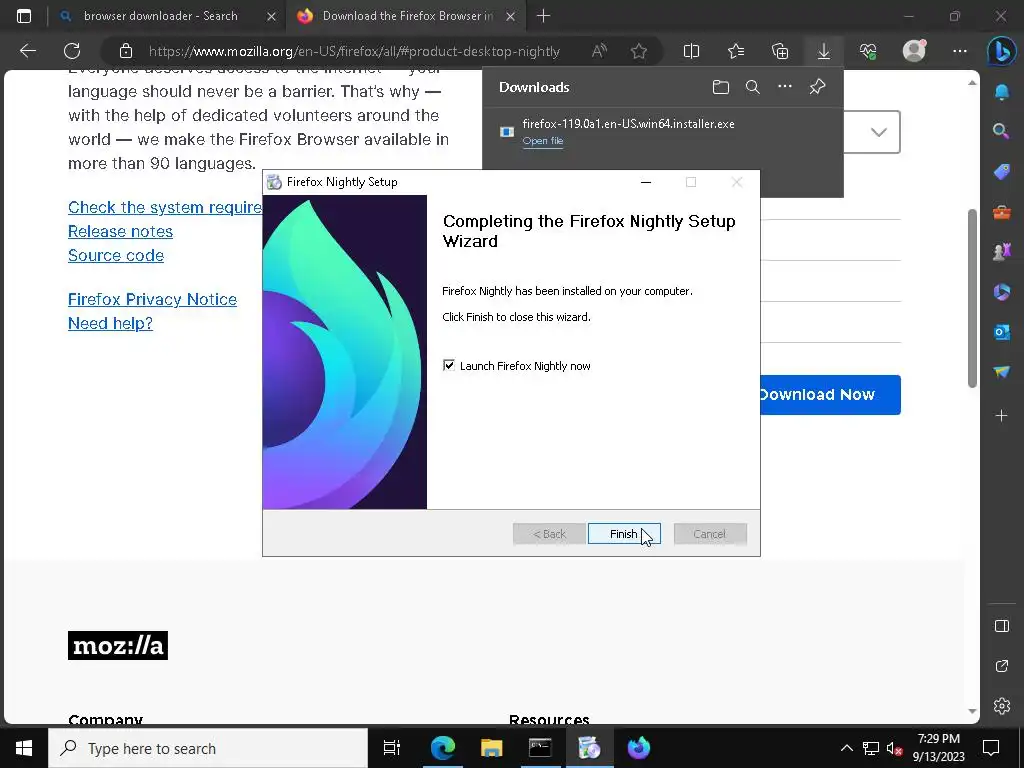
Task: Click the page scroll down arrow
Action: click(972, 711)
